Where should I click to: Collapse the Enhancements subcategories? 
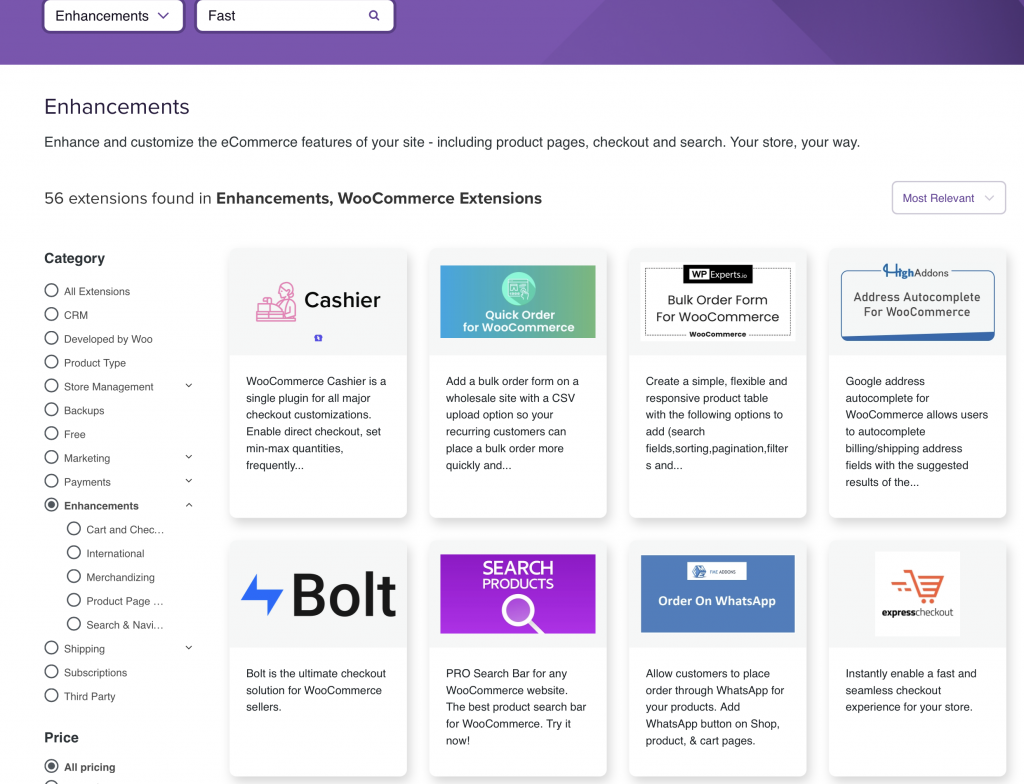tap(189, 505)
